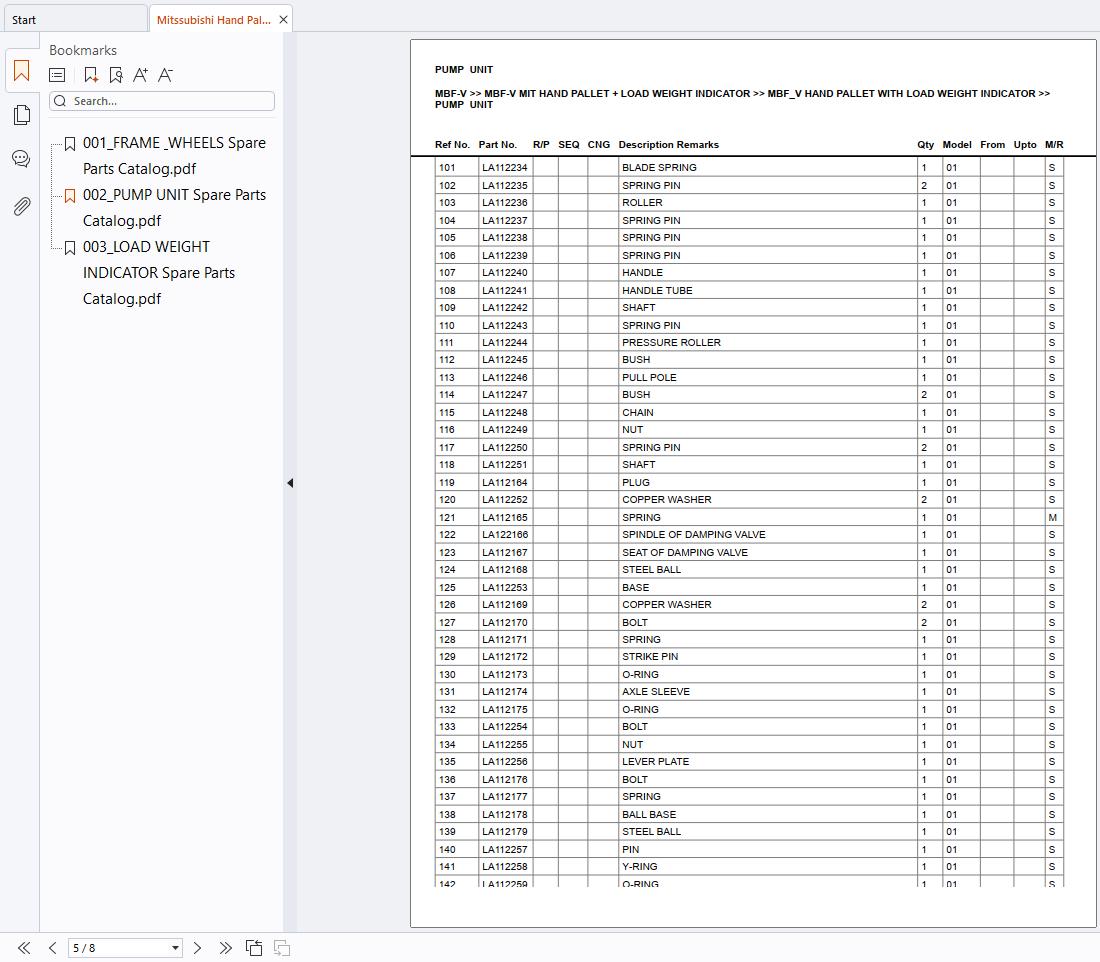Collapse the Bookmarks side panel
This screenshot has width=1100, height=962.
[x=290, y=483]
